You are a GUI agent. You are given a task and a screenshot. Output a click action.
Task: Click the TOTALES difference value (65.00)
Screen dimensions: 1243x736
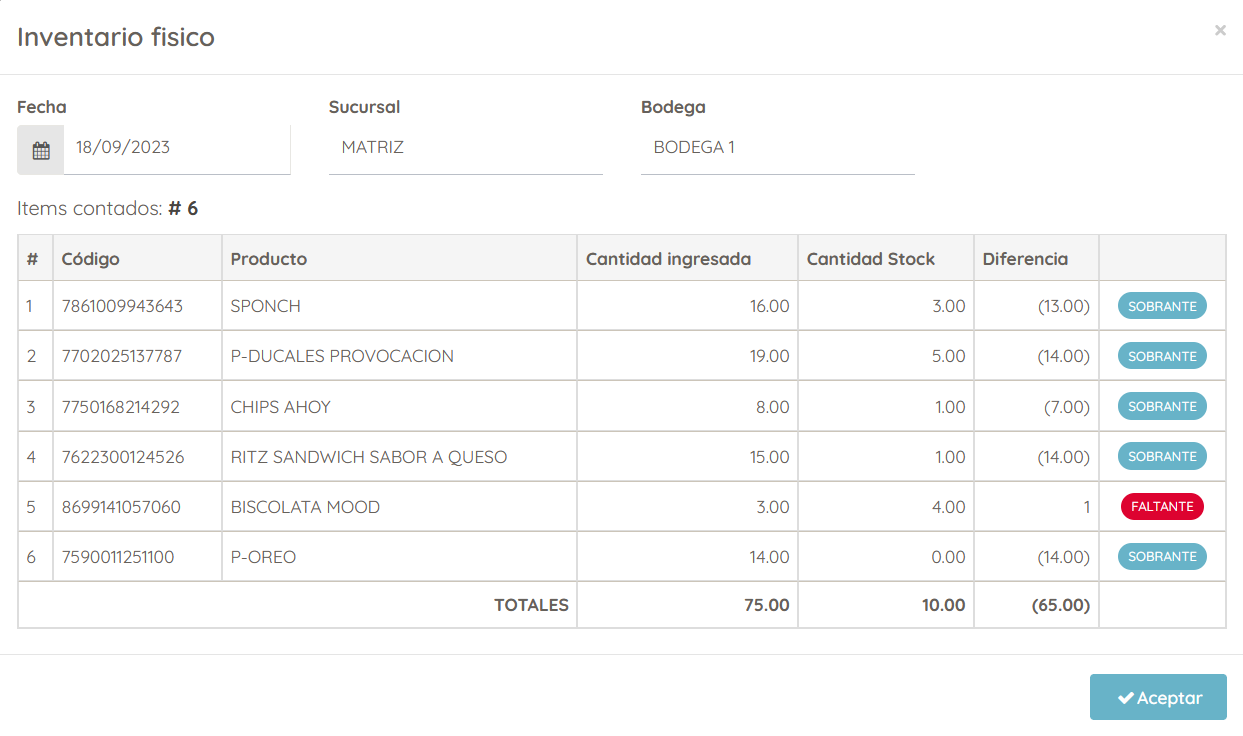(1061, 605)
